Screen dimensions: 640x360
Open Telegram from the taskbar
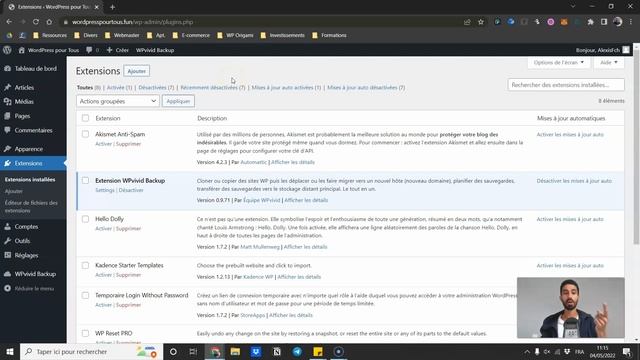click(297, 351)
